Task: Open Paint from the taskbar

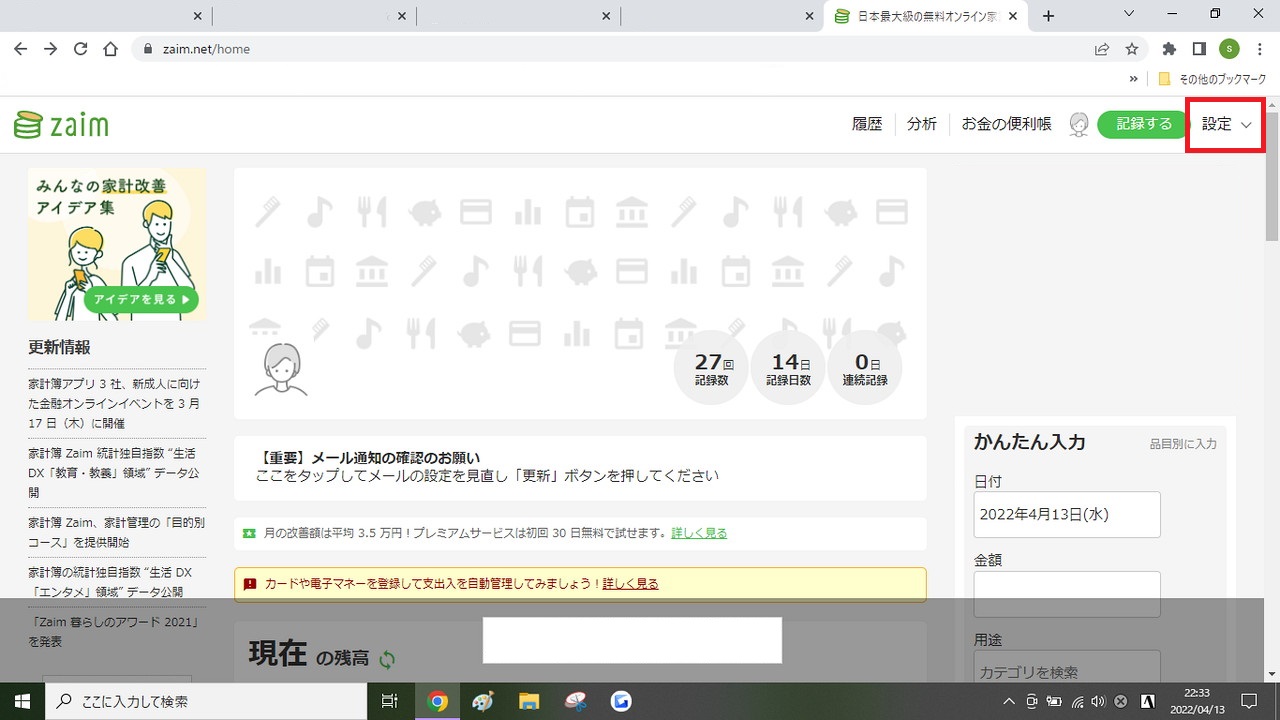Action: point(483,701)
